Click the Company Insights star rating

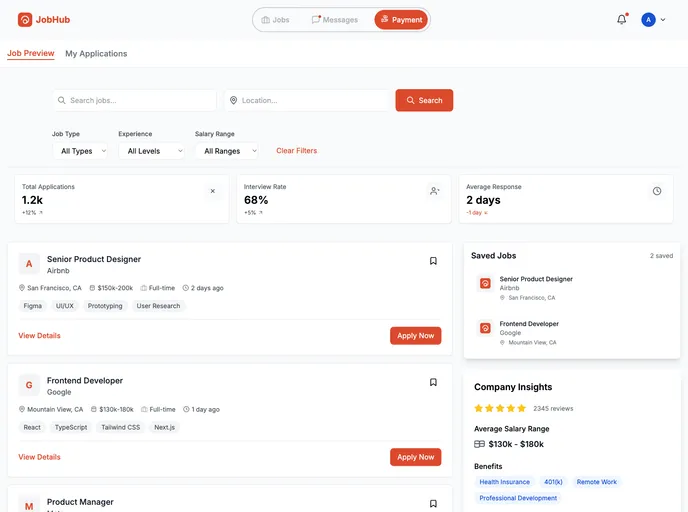(500, 408)
